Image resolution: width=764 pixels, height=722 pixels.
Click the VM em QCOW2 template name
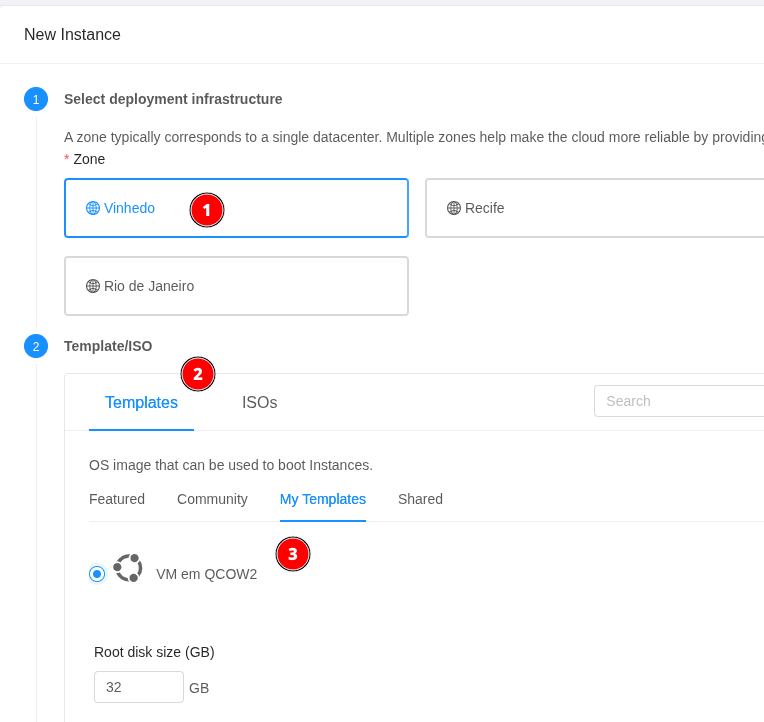pos(206,574)
